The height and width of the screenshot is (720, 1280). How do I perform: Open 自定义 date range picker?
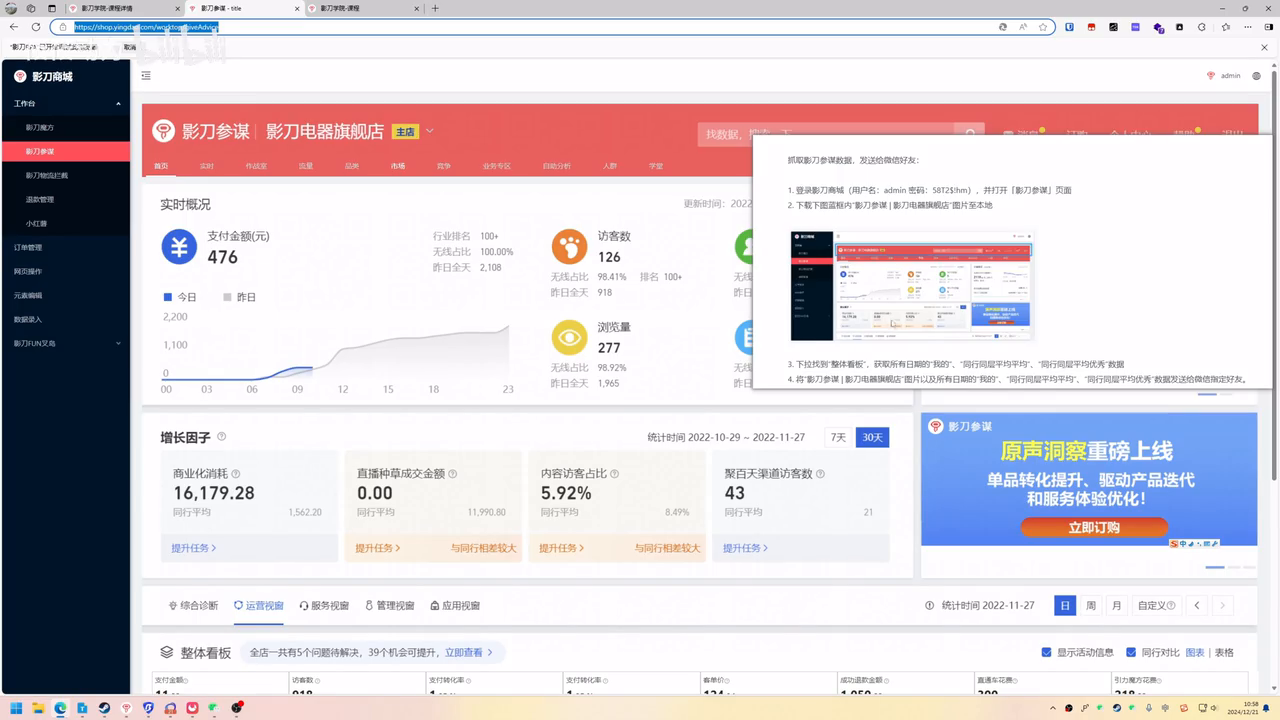[x=1156, y=605]
